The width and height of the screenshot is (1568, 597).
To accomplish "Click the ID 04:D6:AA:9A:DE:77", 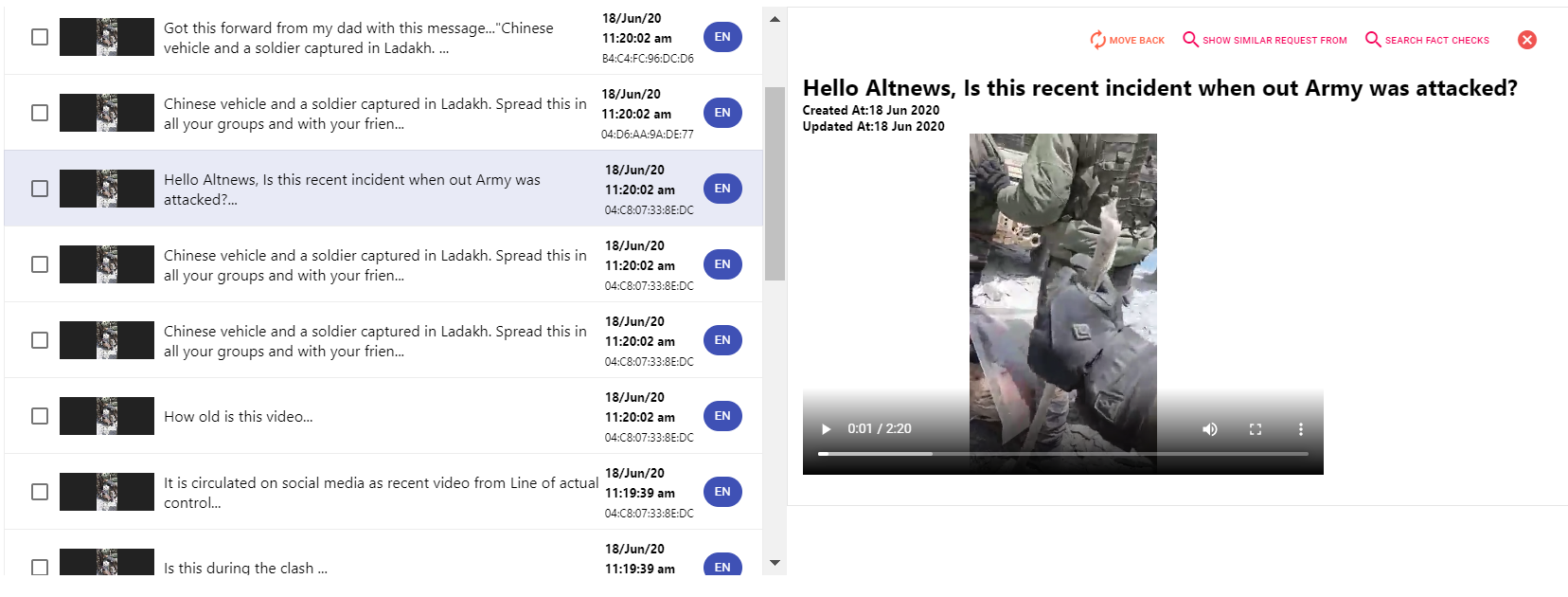I will (648, 135).
